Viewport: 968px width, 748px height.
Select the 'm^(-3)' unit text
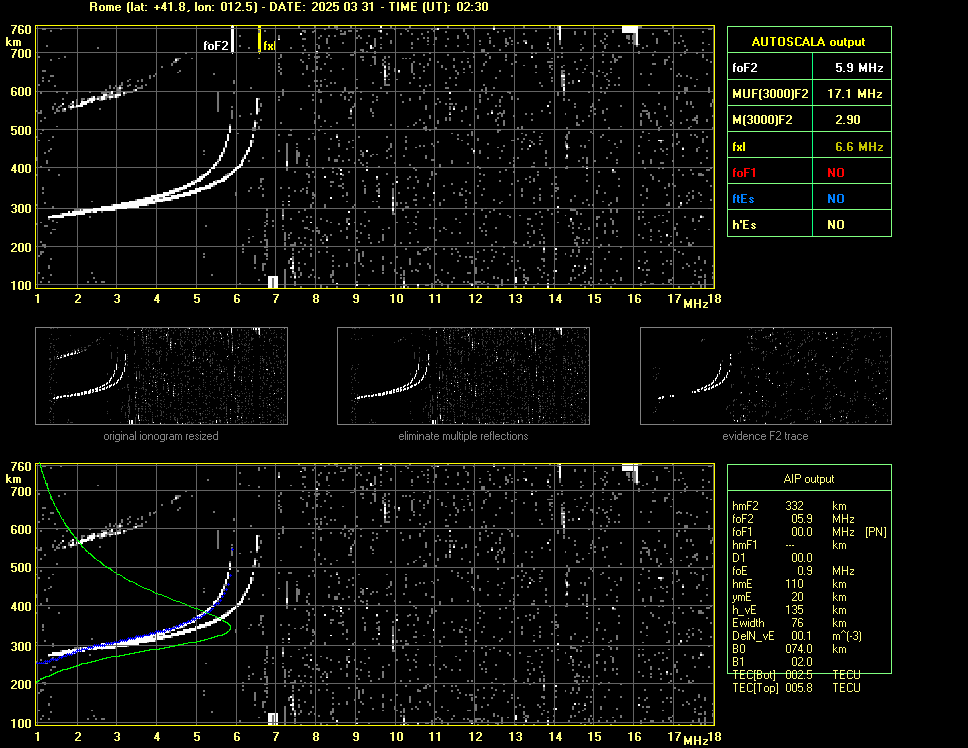point(847,636)
